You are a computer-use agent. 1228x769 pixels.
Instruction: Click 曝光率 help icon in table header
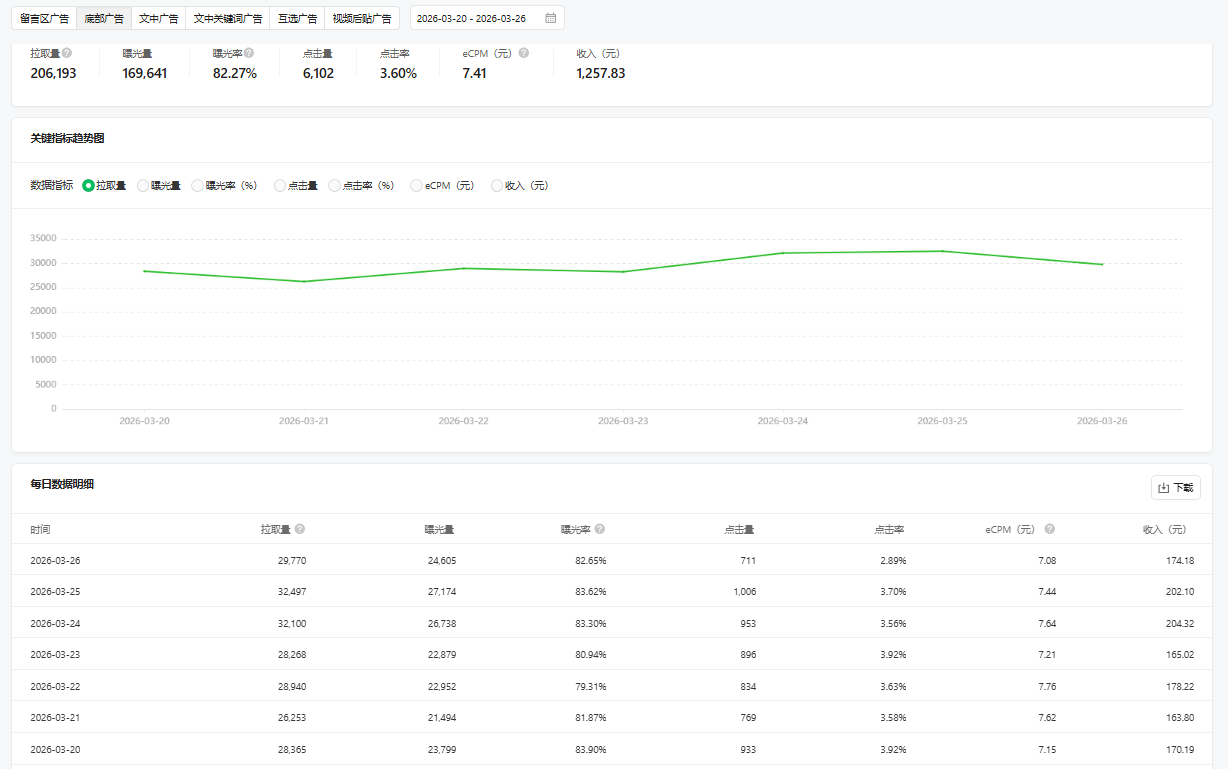pyautogui.click(x=600, y=529)
